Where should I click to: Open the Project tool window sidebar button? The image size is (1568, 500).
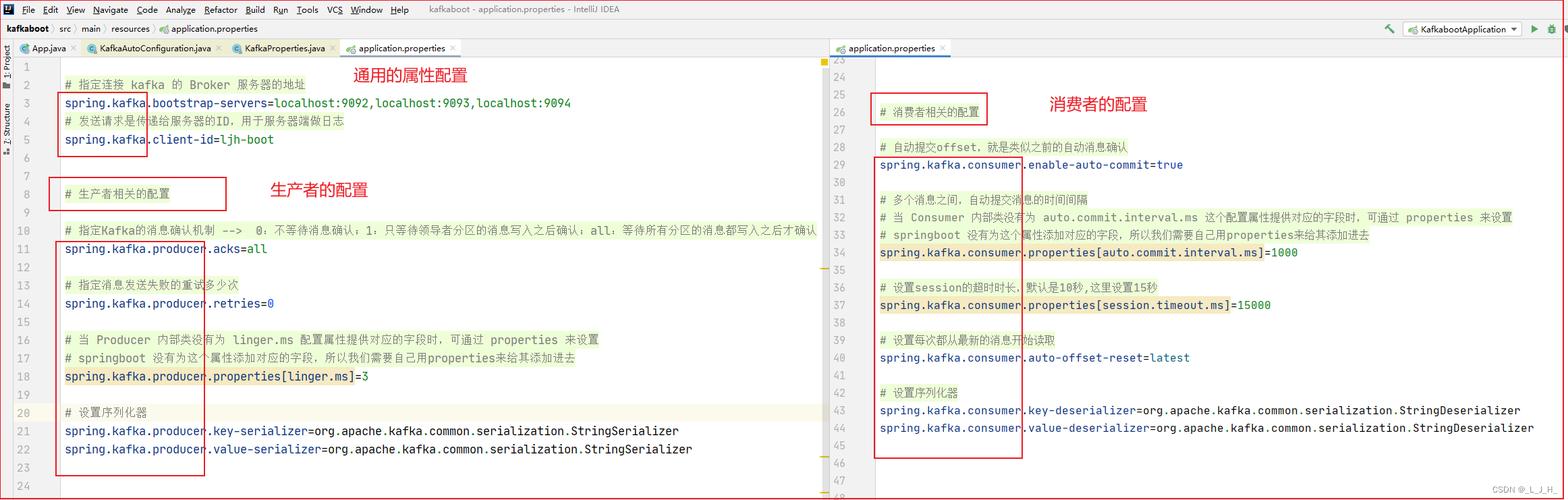pyautogui.click(x=7, y=69)
